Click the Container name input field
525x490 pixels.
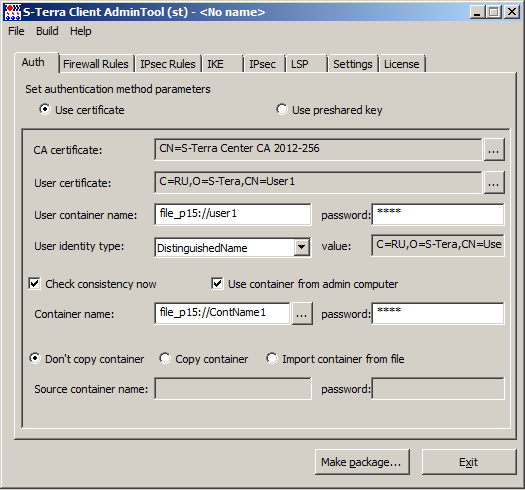click(x=222, y=313)
